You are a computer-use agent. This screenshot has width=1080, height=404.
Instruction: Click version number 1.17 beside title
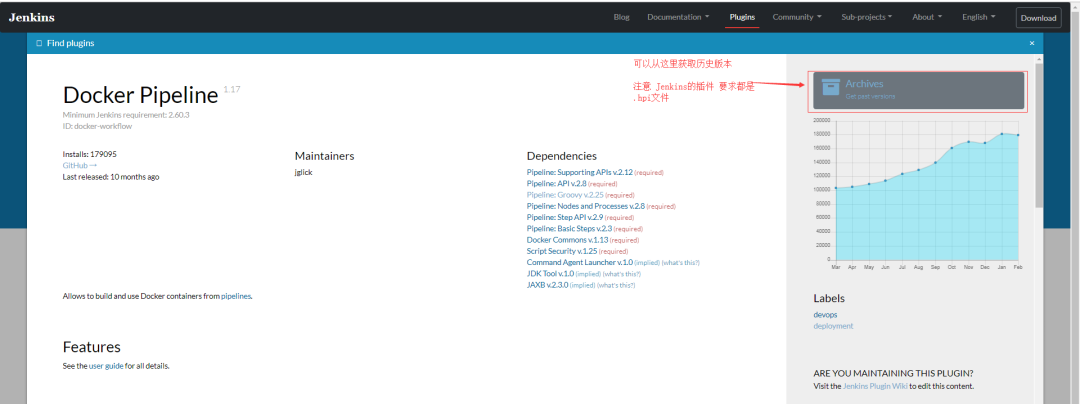click(232, 89)
